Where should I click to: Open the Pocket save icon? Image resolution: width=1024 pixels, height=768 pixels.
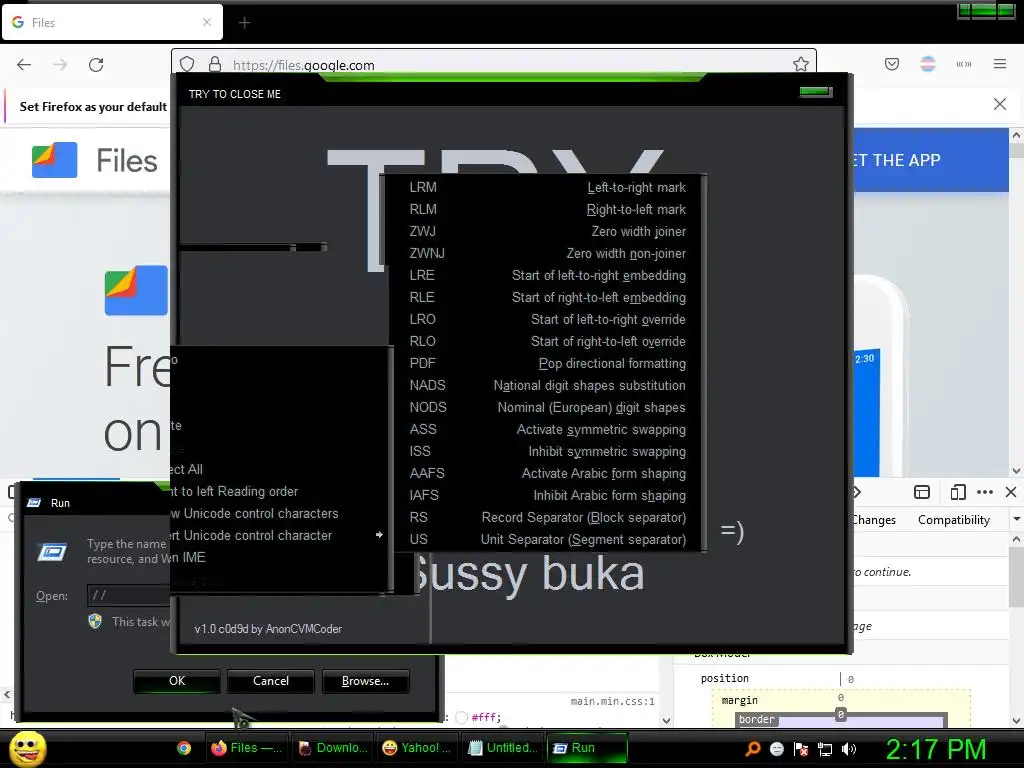click(891, 64)
